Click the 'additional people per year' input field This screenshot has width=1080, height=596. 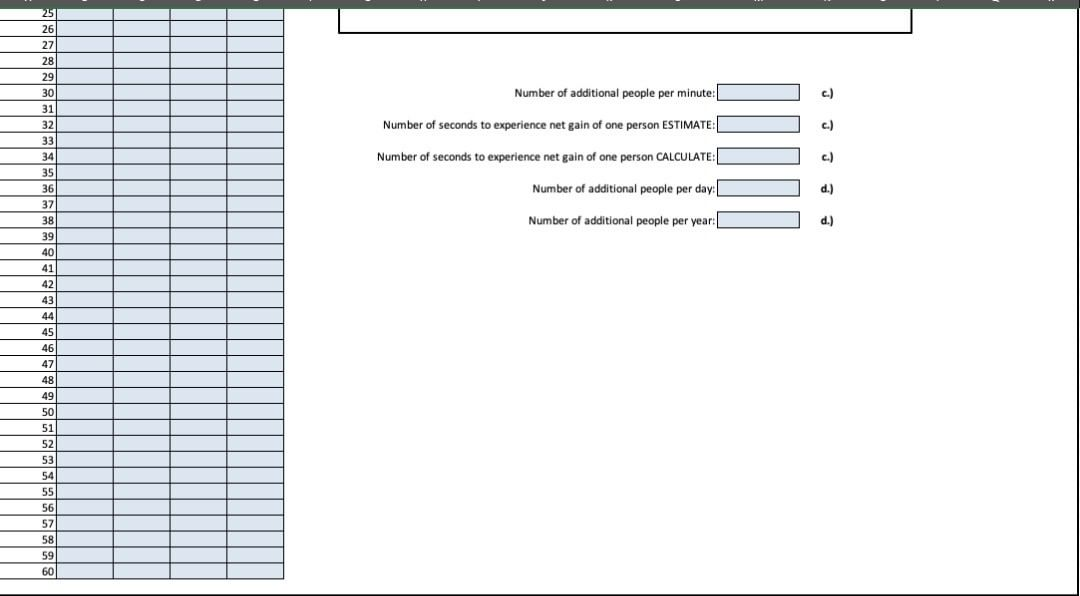[758, 220]
